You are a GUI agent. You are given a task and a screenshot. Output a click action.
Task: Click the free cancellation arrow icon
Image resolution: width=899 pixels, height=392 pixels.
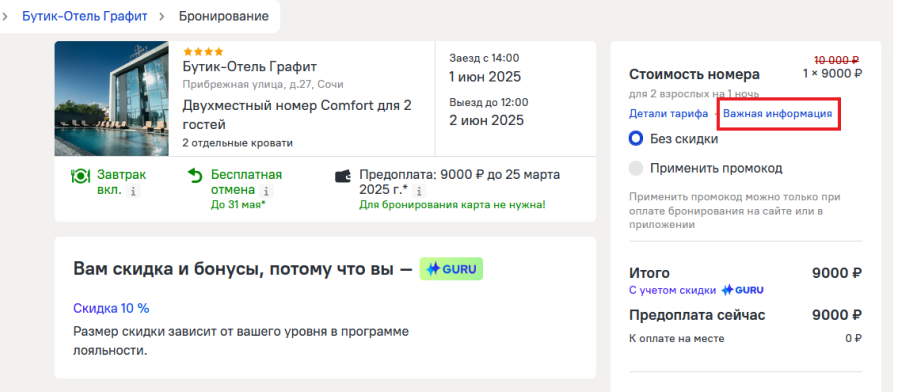click(x=196, y=175)
